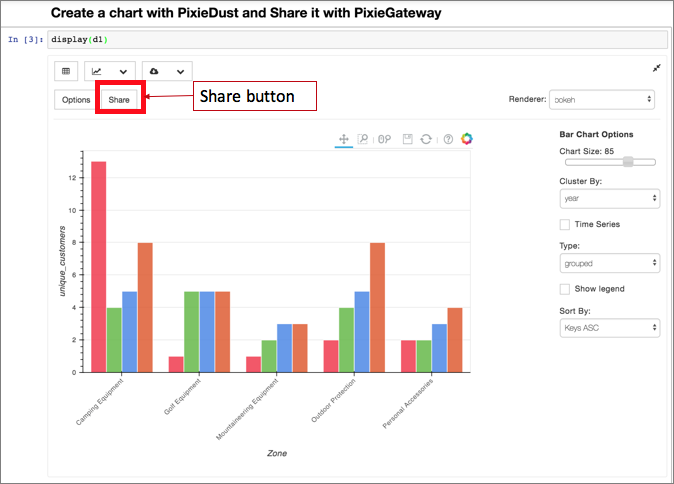Open the Renderer bokeh dropdown
This screenshot has width=674, height=484.
click(x=602, y=100)
